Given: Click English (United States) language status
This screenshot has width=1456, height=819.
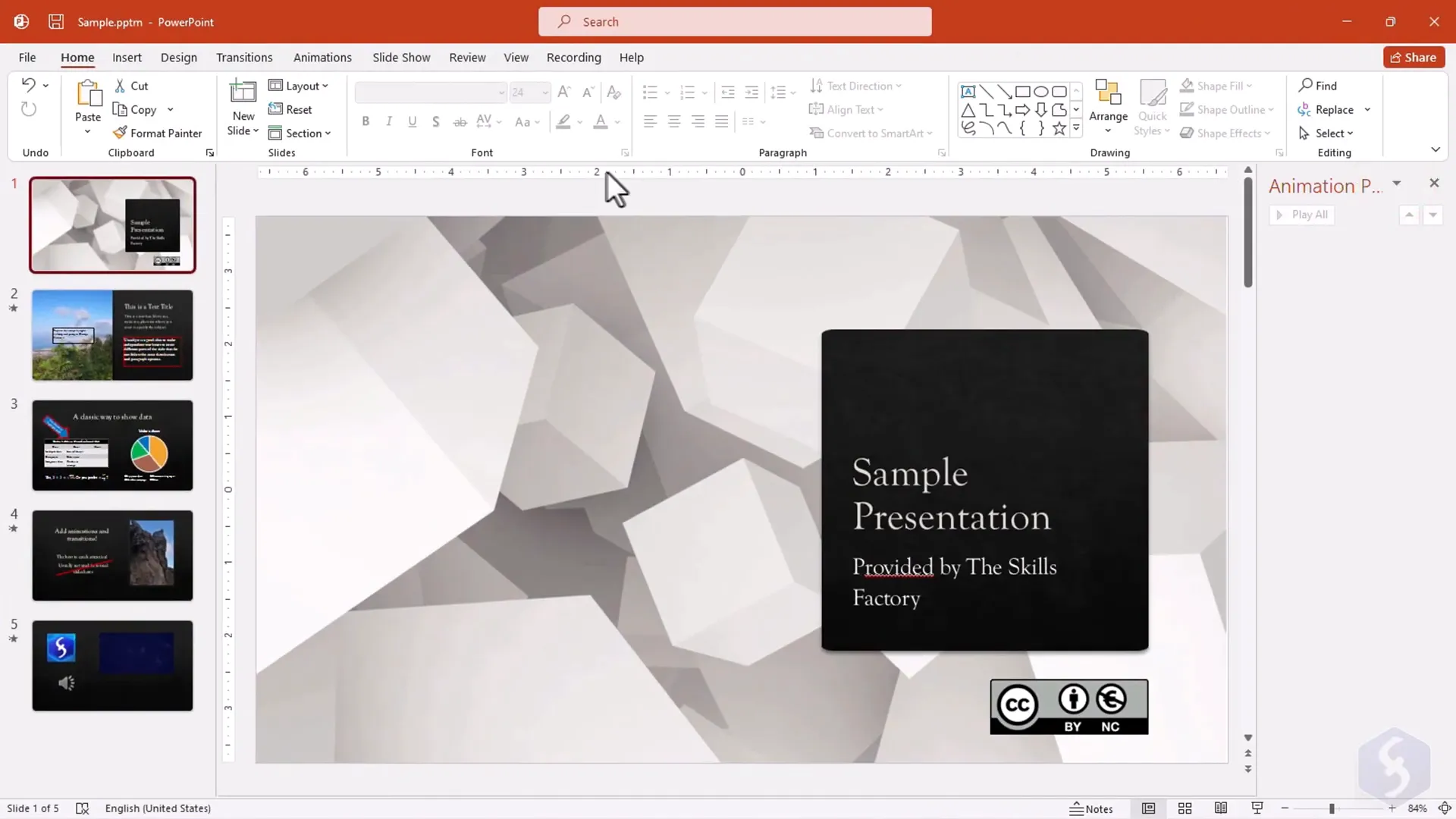Looking at the screenshot, I should tap(158, 808).
